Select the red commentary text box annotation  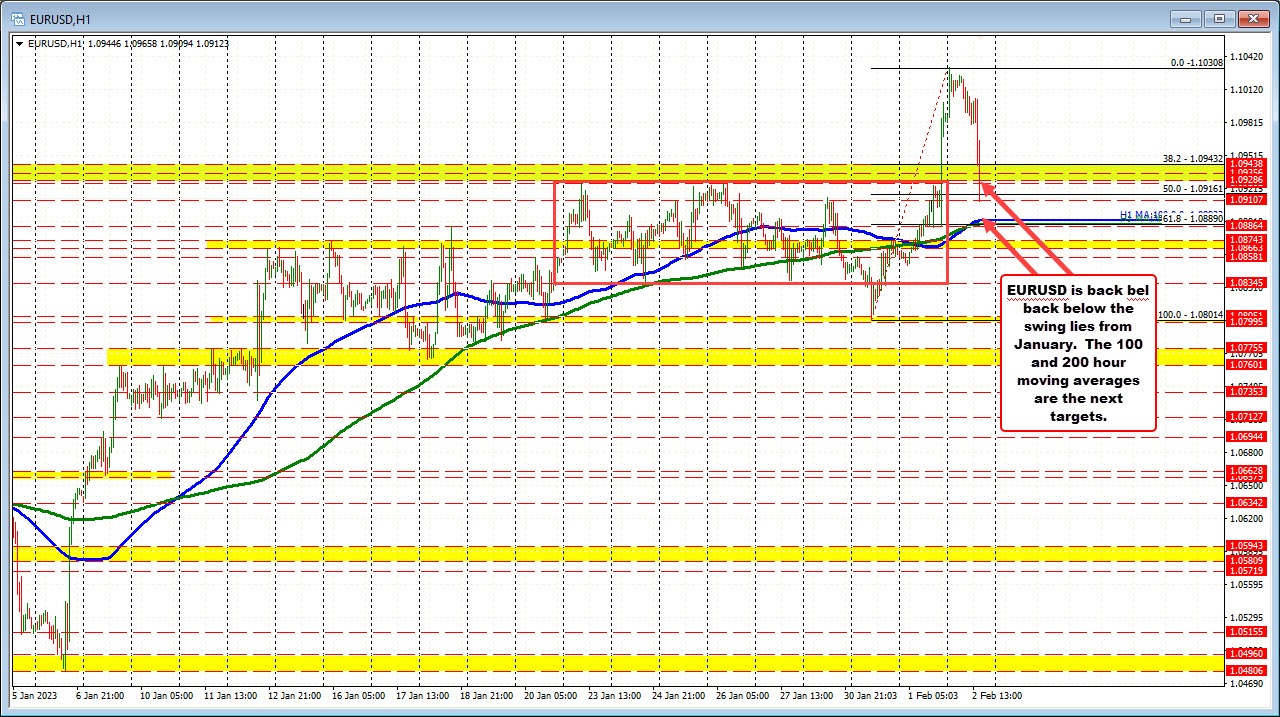[x=1078, y=353]
